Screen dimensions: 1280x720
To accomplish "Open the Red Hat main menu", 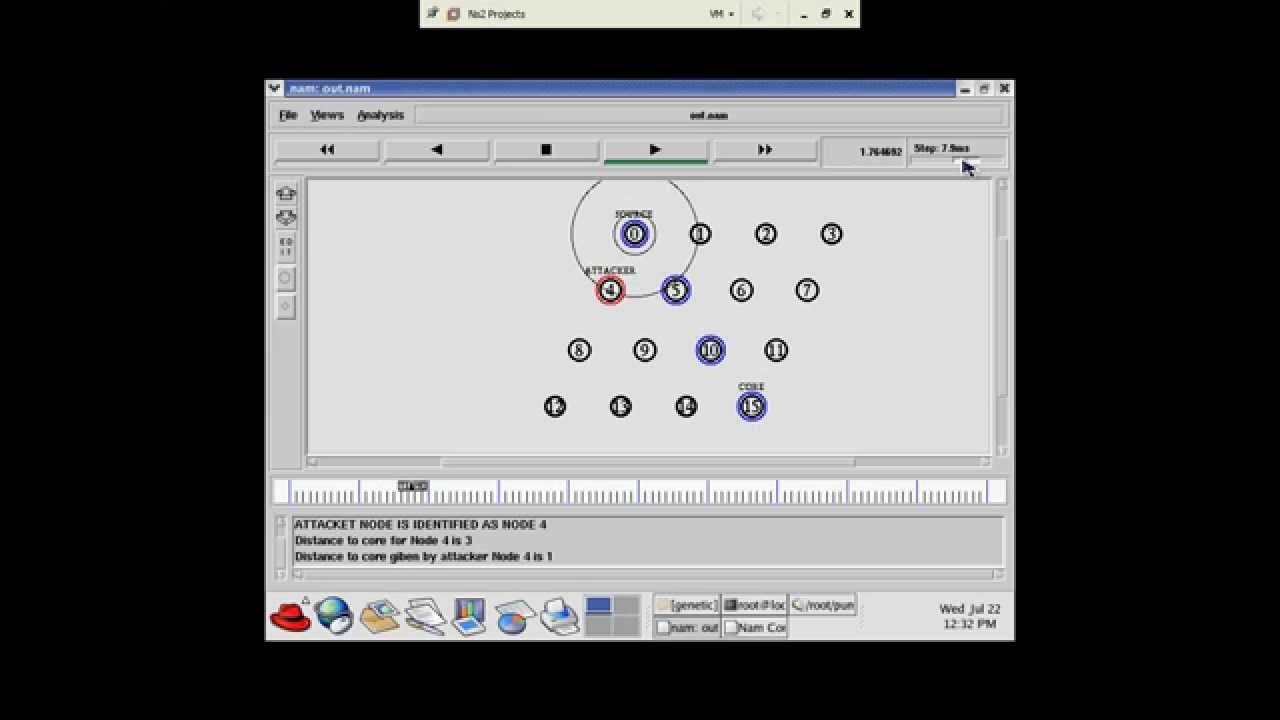I will pos(291,616).
